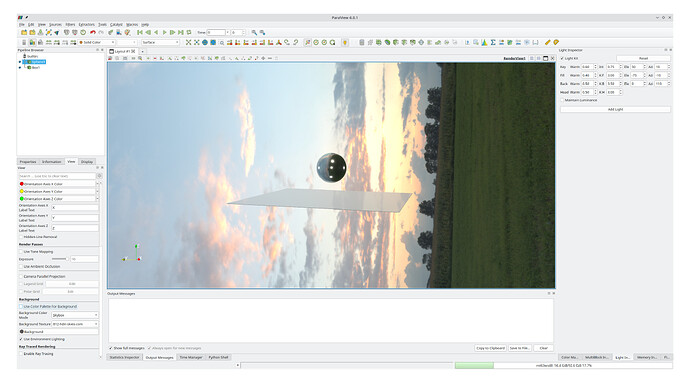Open the File menu
This screenshot has height=388, width=690.
[x=22, y=25]
